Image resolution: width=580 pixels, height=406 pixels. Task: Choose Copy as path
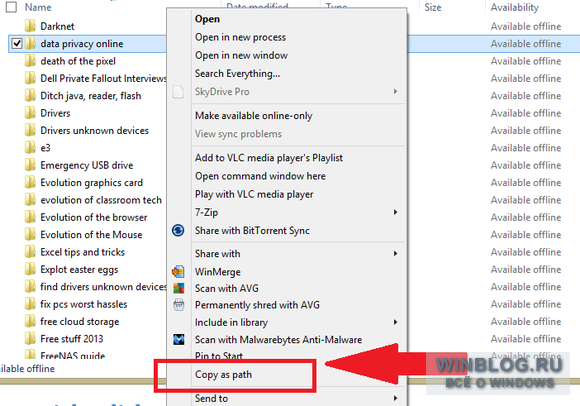[x=223, y=375]
